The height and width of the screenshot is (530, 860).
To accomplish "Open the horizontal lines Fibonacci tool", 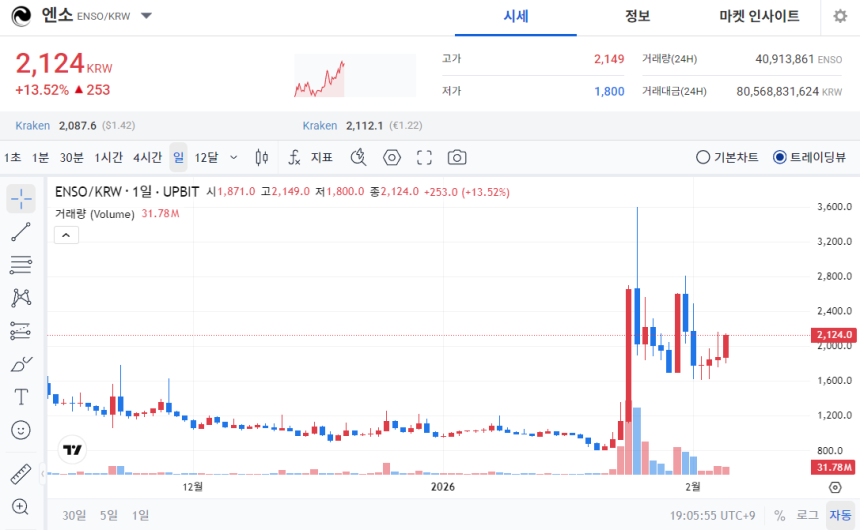I will [x=21, y=265].
